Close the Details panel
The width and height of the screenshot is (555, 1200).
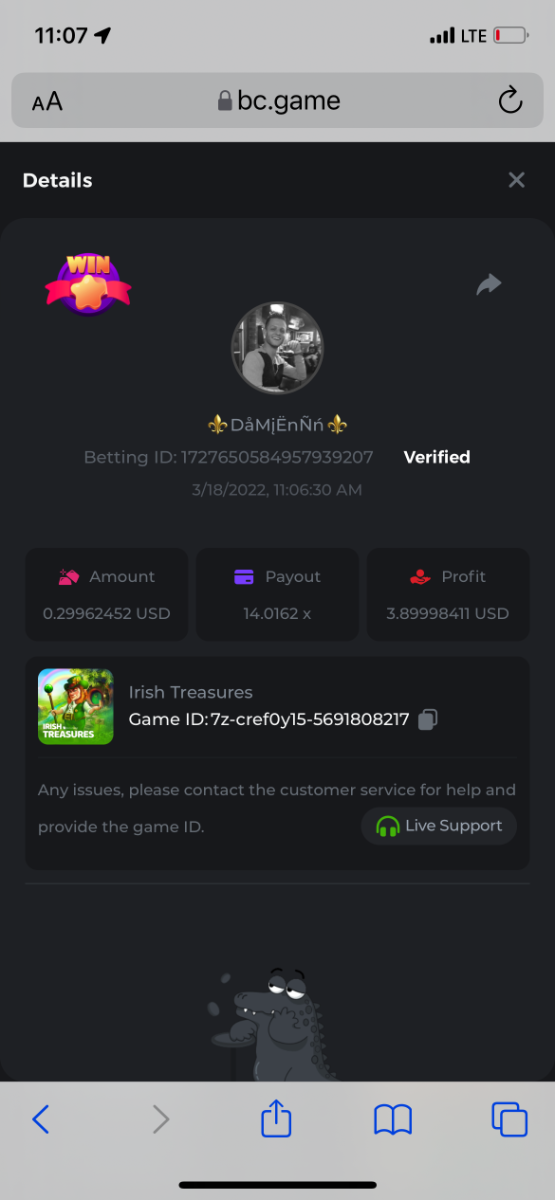click(516, 180)
